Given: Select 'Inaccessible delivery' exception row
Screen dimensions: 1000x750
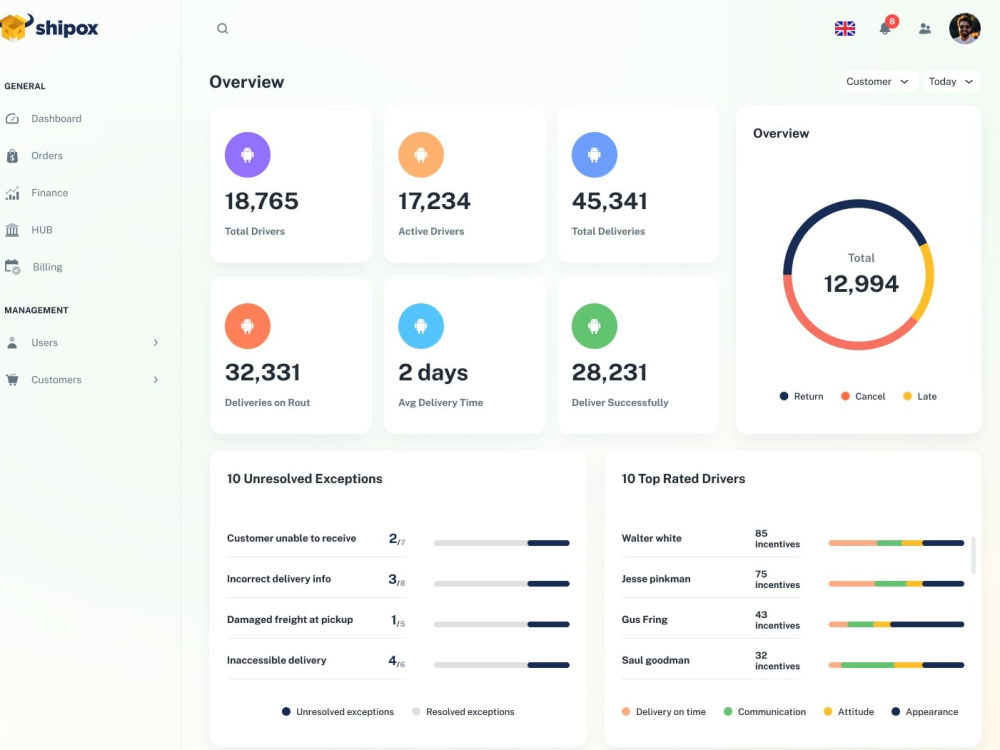Looking at the screenshot, I should (x=277, y=660).
